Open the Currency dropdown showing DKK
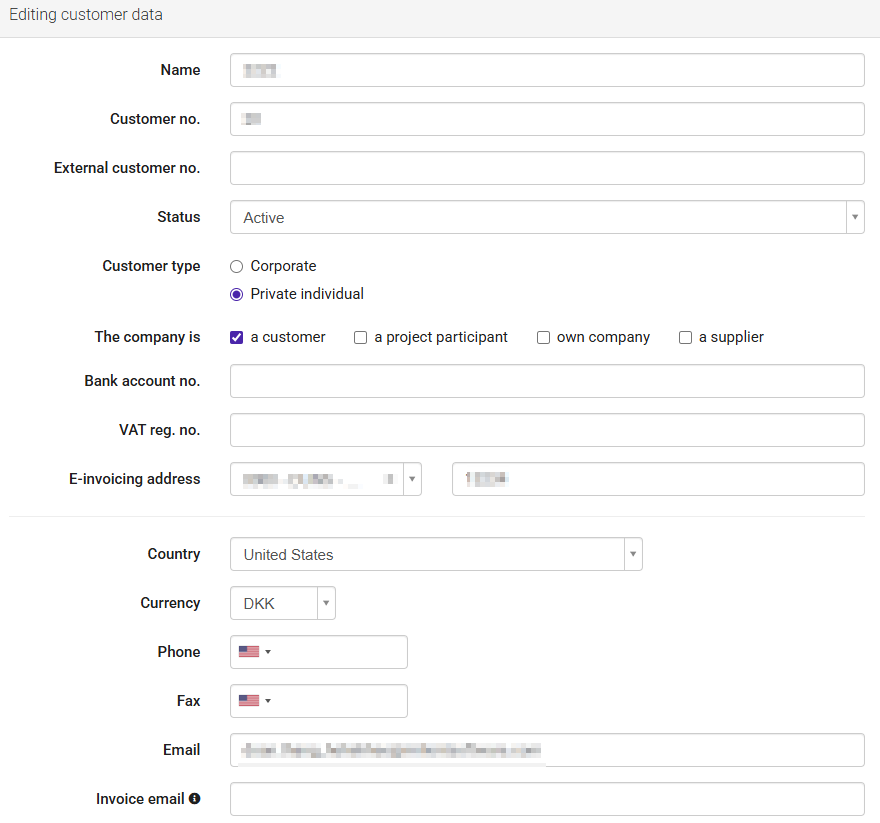880x823 pixels. 283,603
